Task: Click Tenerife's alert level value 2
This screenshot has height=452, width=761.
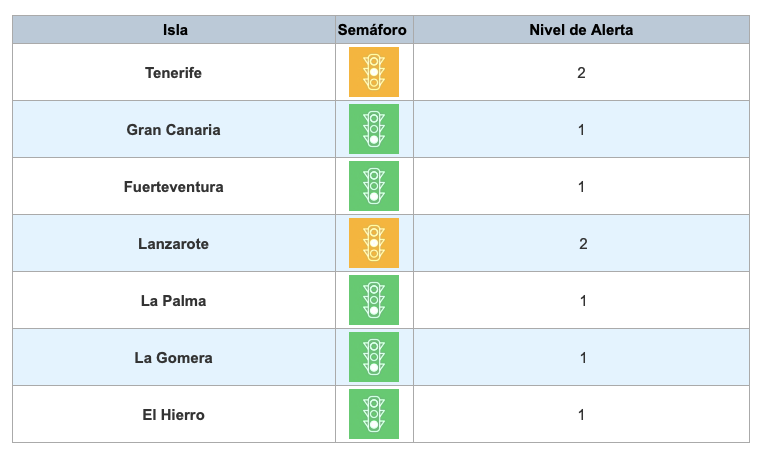Action: pyautogui.click(x=581, y=73)
